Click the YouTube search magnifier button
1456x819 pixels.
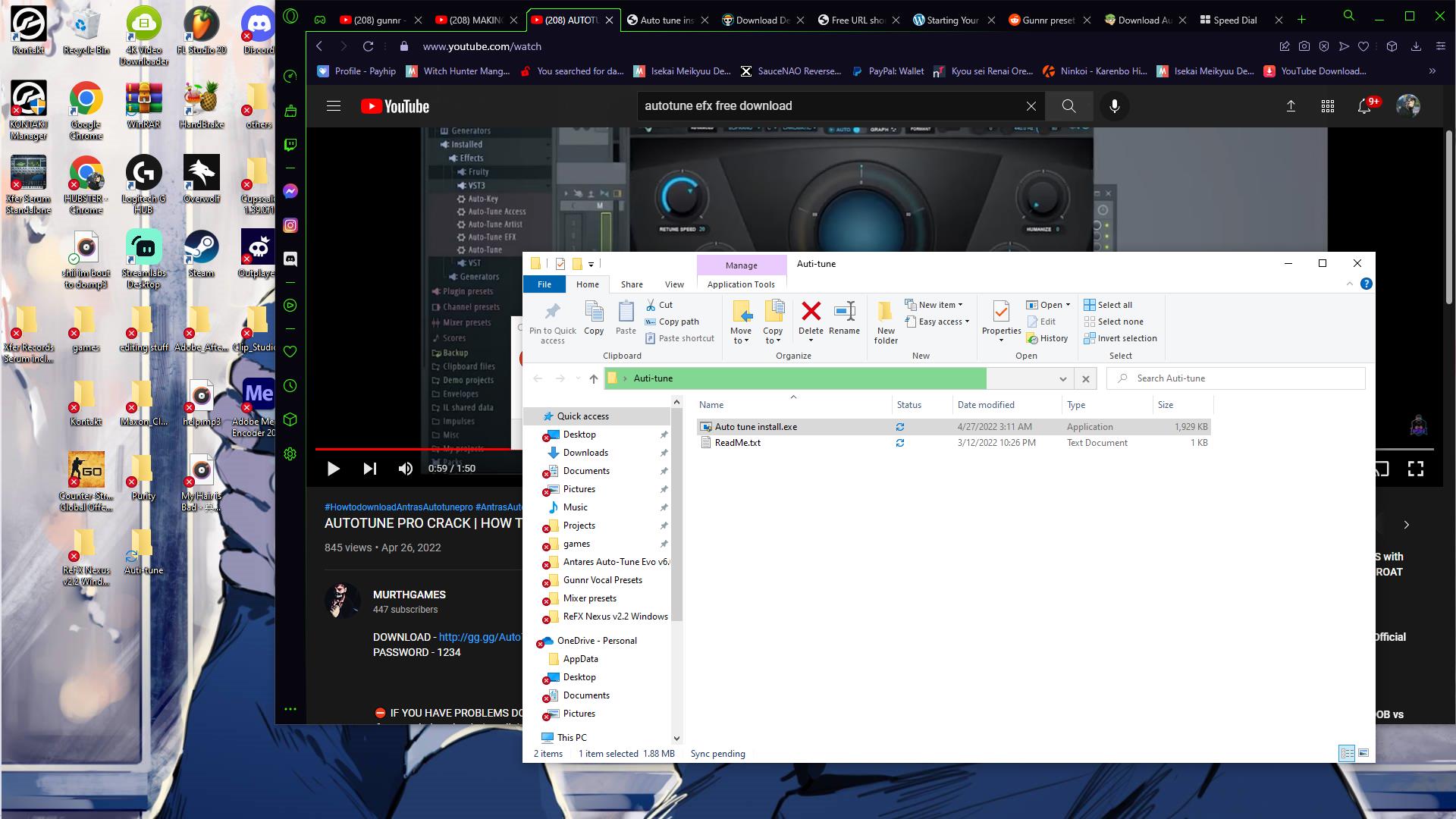tap(1068, 106)
